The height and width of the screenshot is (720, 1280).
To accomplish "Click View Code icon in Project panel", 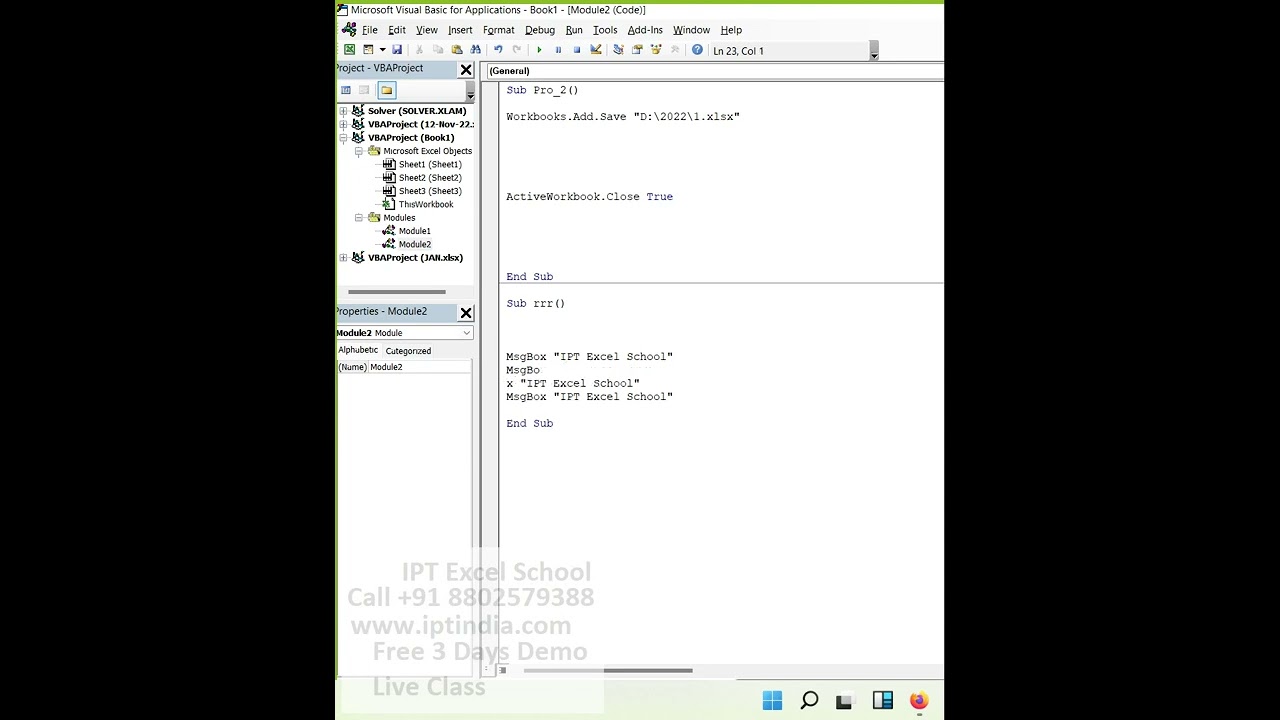I will click(346, 90).
